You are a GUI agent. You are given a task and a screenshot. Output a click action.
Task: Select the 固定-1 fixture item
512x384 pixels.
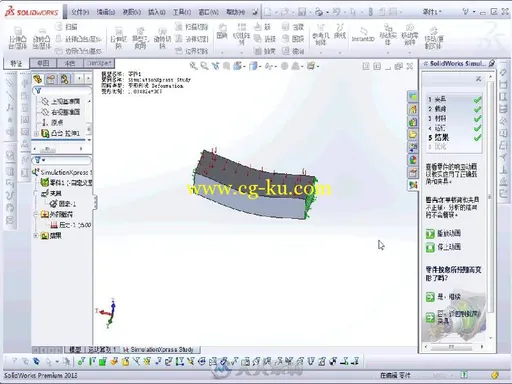coord(63,203)
